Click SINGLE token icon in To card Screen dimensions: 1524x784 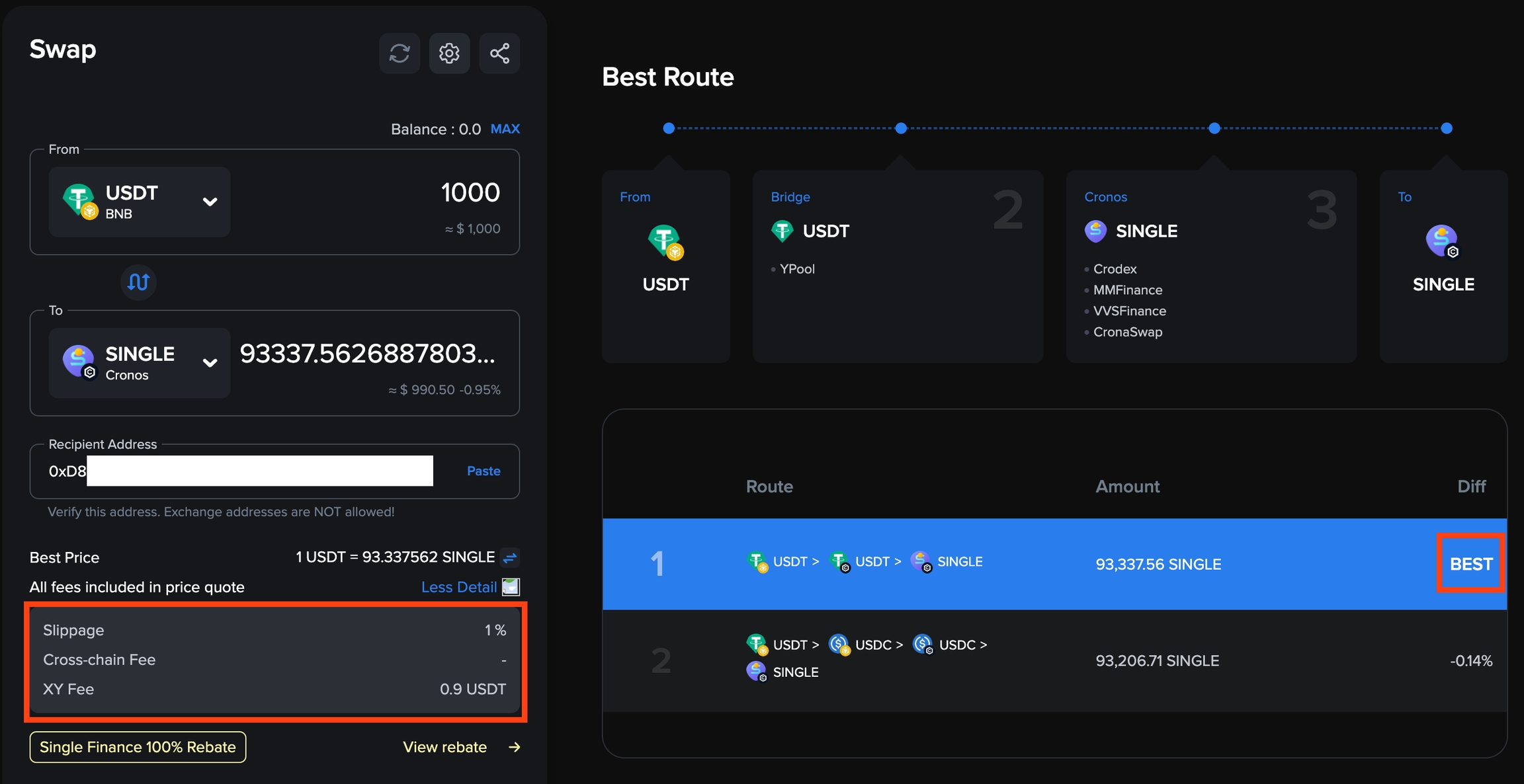coord(1442,241)
